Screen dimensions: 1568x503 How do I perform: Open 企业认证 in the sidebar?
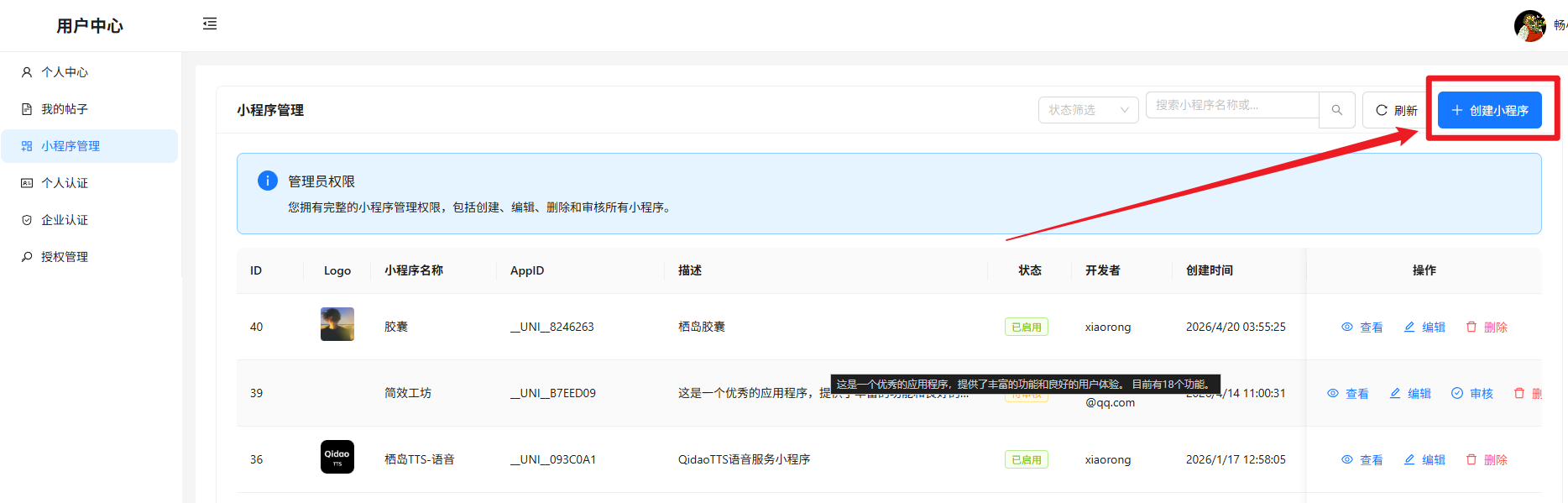(x=90, y=220)
